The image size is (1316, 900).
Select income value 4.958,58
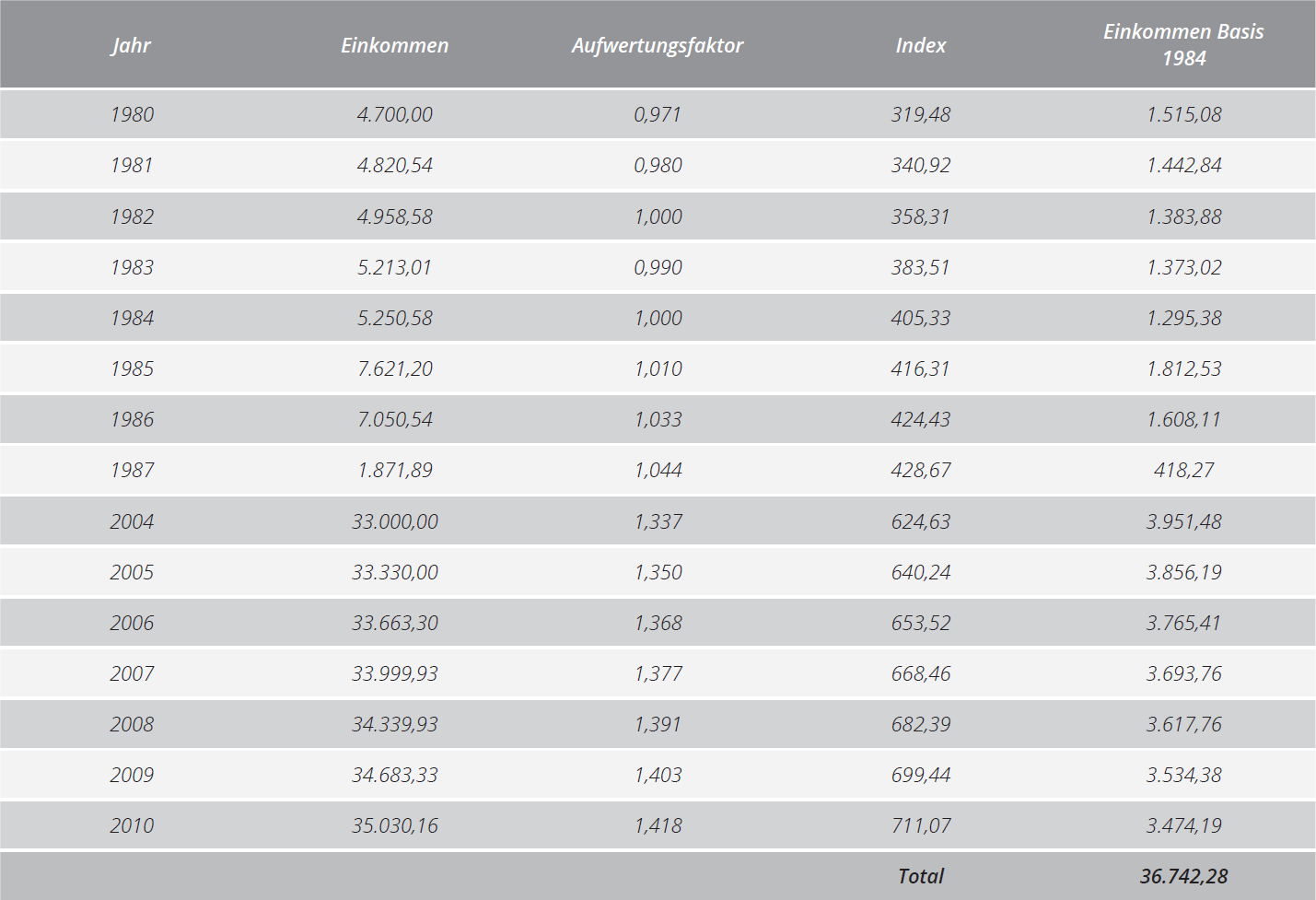click(x=394, y=216)
